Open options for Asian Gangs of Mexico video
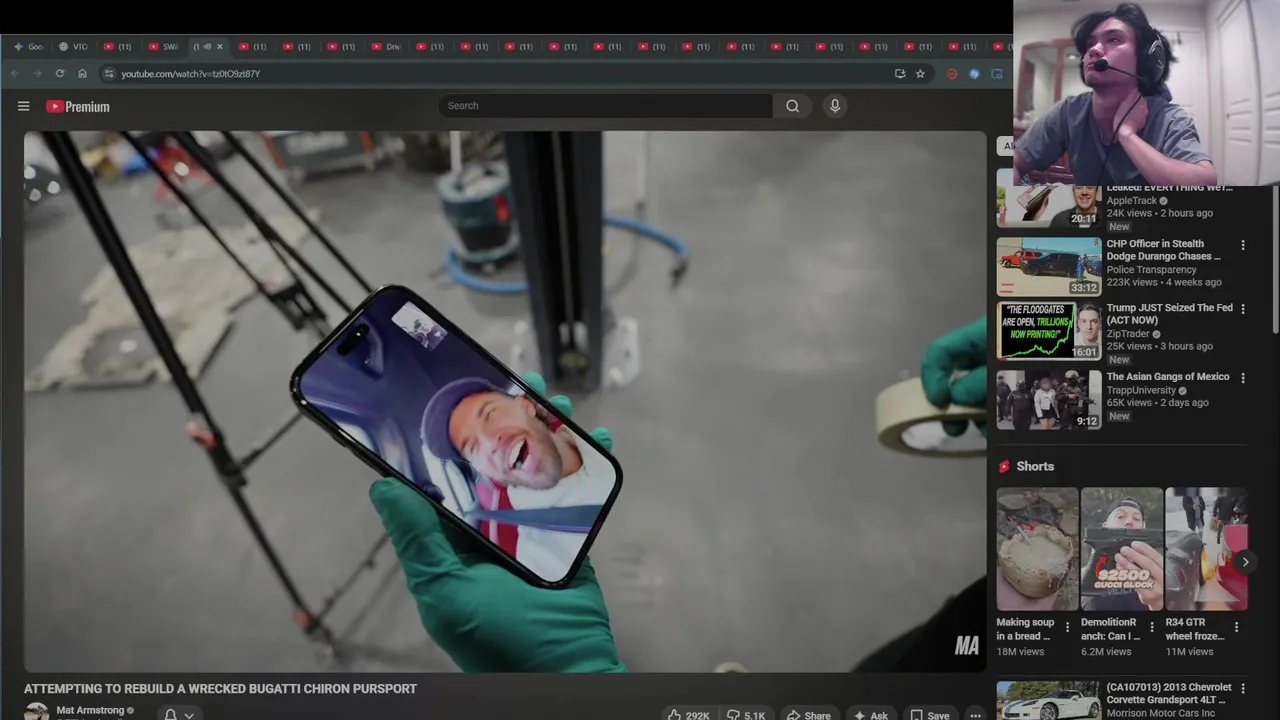 tap(1243, 378)
